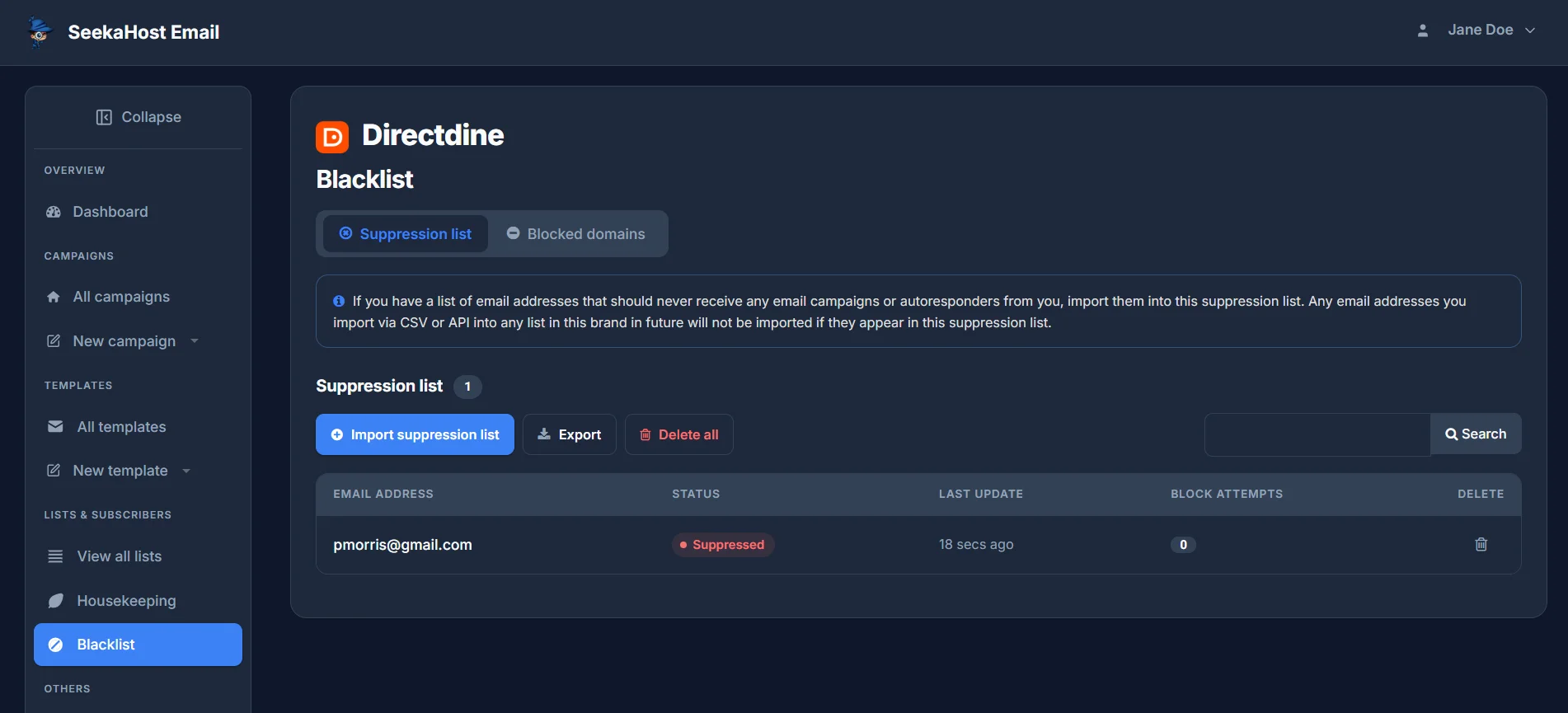Click the orange Directdine brand icon
This screenshot has width=1568, height=713.
pyautogui.click(x=332, y=137)
